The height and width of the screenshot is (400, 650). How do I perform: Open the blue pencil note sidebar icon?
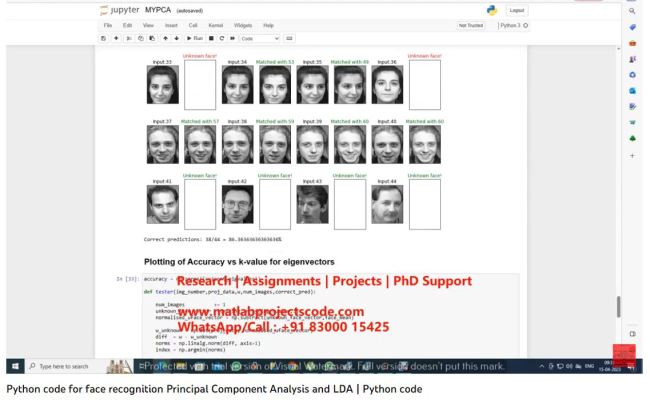(632, 107)
